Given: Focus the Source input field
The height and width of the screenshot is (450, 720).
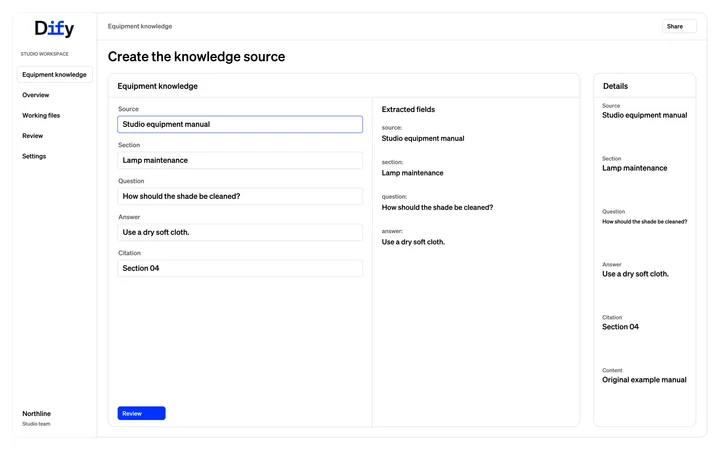Looking at the screenshot, I should pyautogui.click(x=240, y=124).
